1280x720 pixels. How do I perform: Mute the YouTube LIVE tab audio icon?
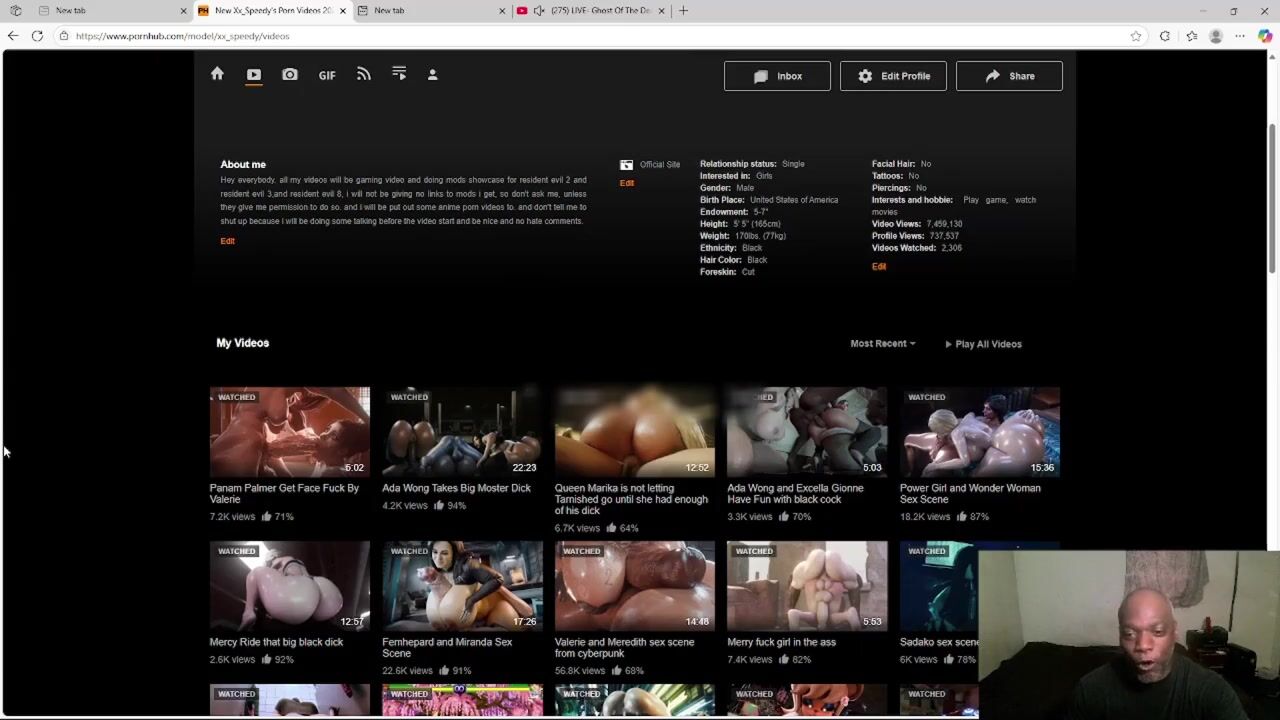click(x=539, y=11)
